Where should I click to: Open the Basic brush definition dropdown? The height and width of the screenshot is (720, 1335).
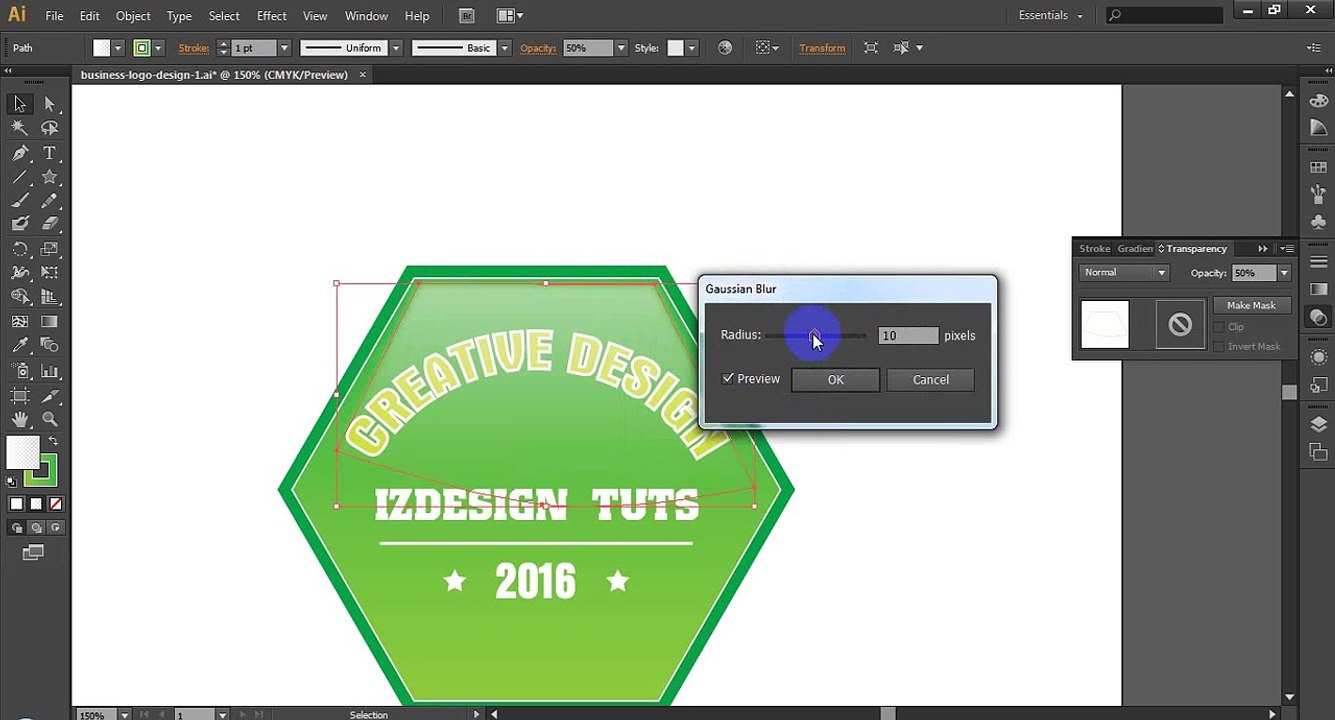point(504,48)
